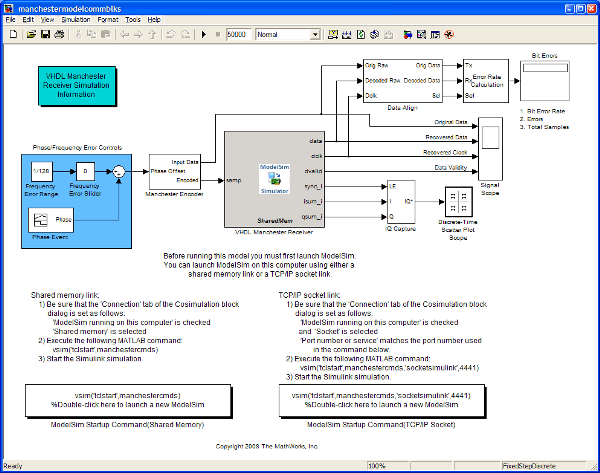Start simulation with the play button

coord(203,34)
